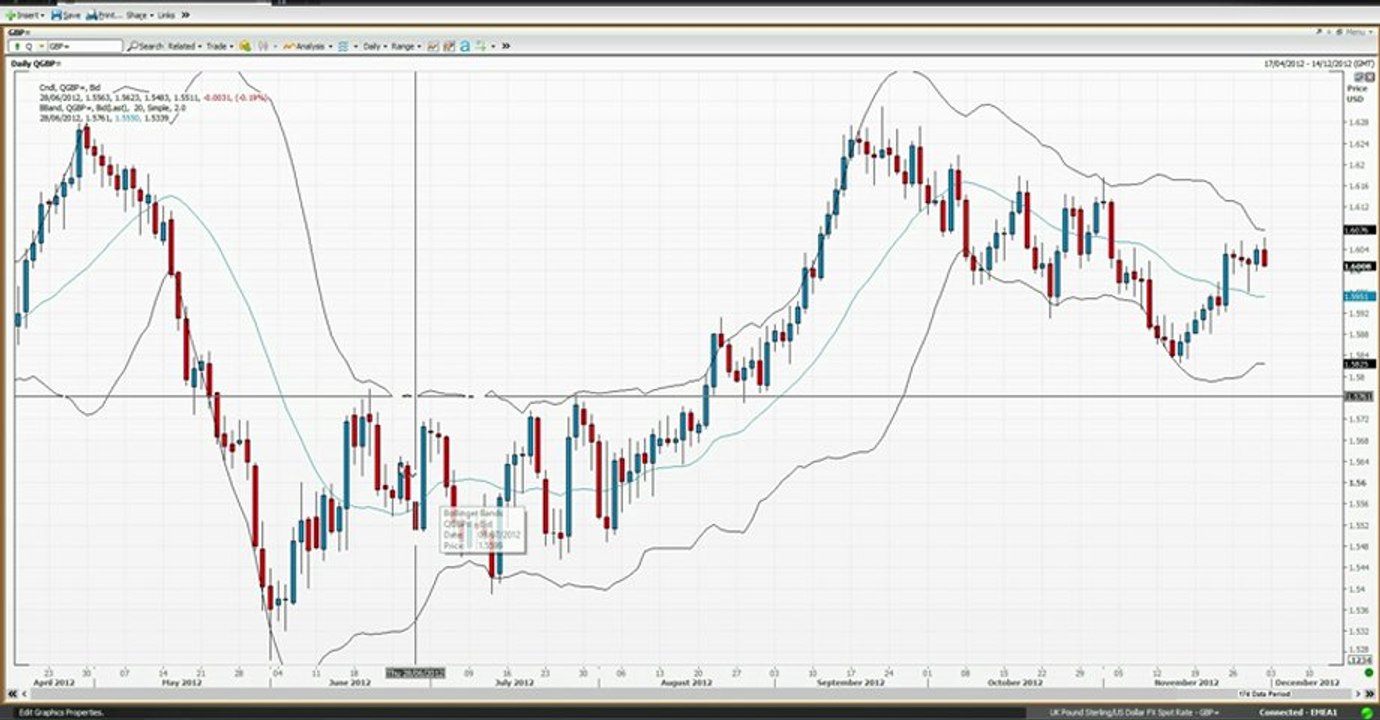Open the Related dropdown
1380x720 pixels.
[x=185, y=46]
